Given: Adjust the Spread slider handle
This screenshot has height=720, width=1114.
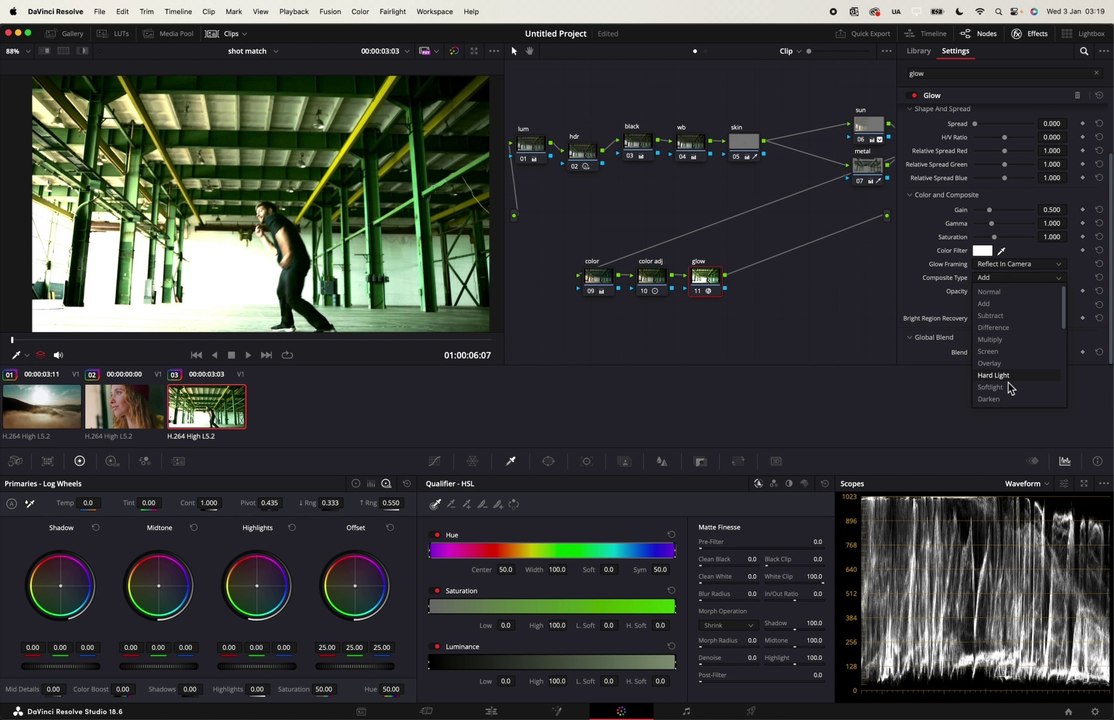Looking at the screenshot, I should (975, 124).
